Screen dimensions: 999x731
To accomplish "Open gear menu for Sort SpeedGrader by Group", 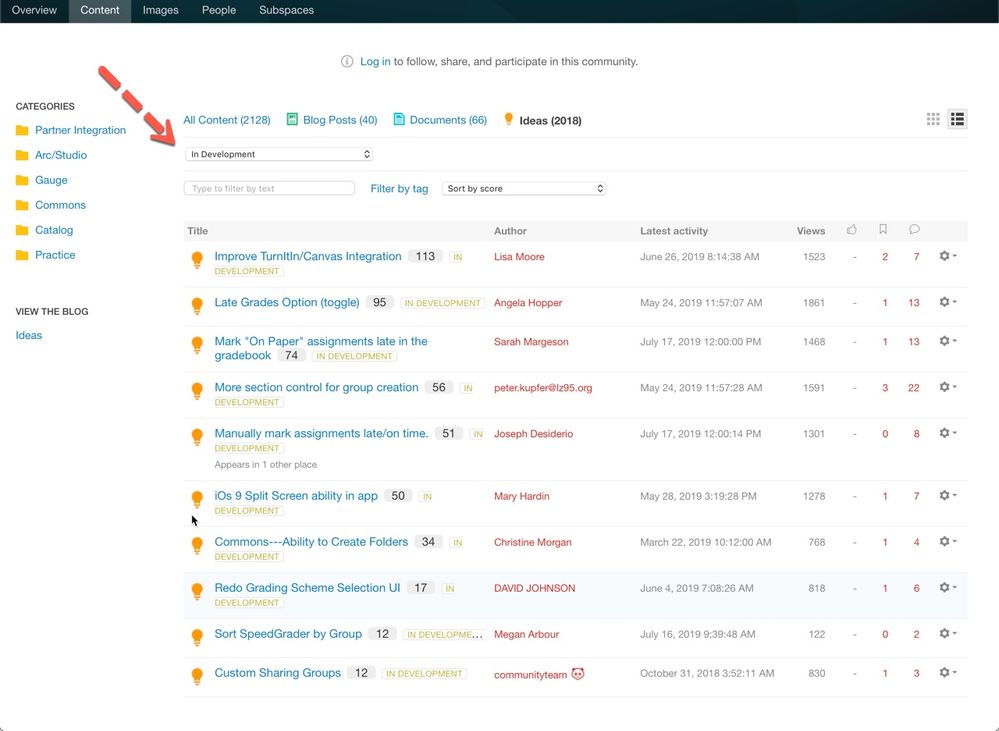I will click(947, 633).
